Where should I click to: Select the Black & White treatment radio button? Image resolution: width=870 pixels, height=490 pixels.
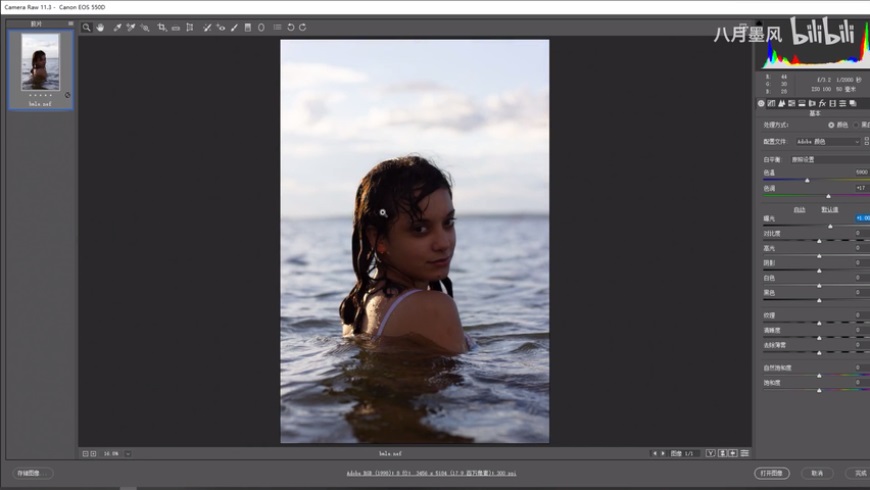point(856,125)
